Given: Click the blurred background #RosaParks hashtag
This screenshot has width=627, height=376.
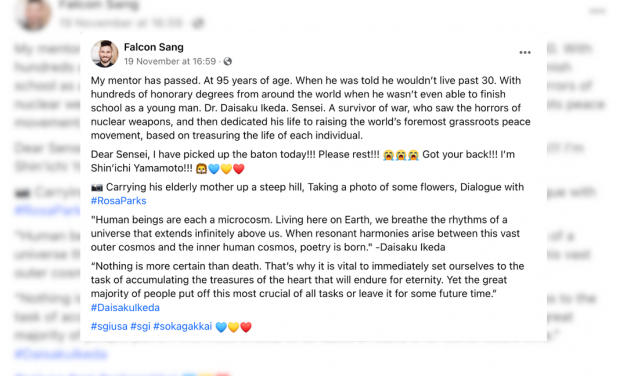Looking at the screenshot, I should [47, 210].
